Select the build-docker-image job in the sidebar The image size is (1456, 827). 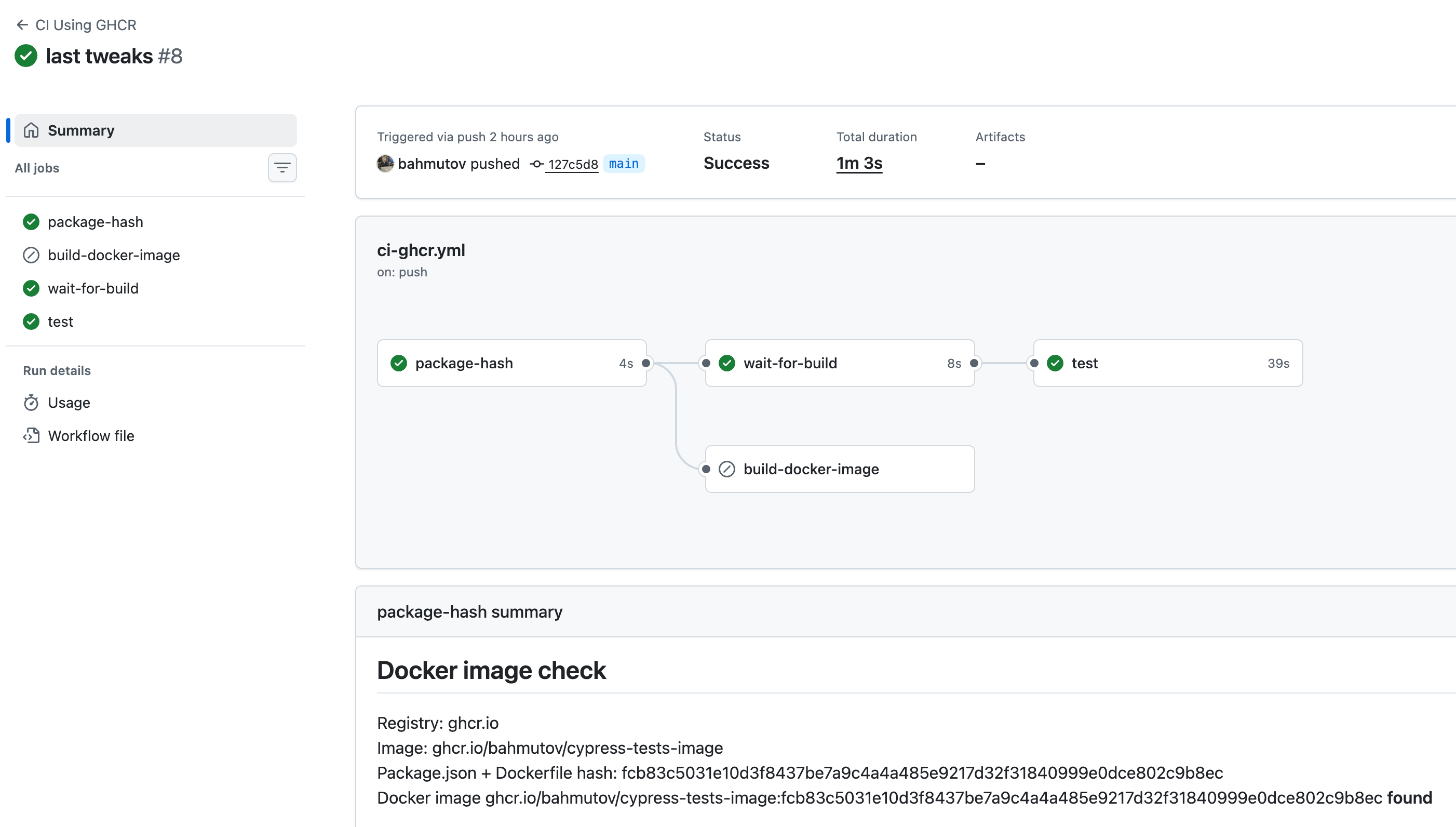tap(114, 255)
